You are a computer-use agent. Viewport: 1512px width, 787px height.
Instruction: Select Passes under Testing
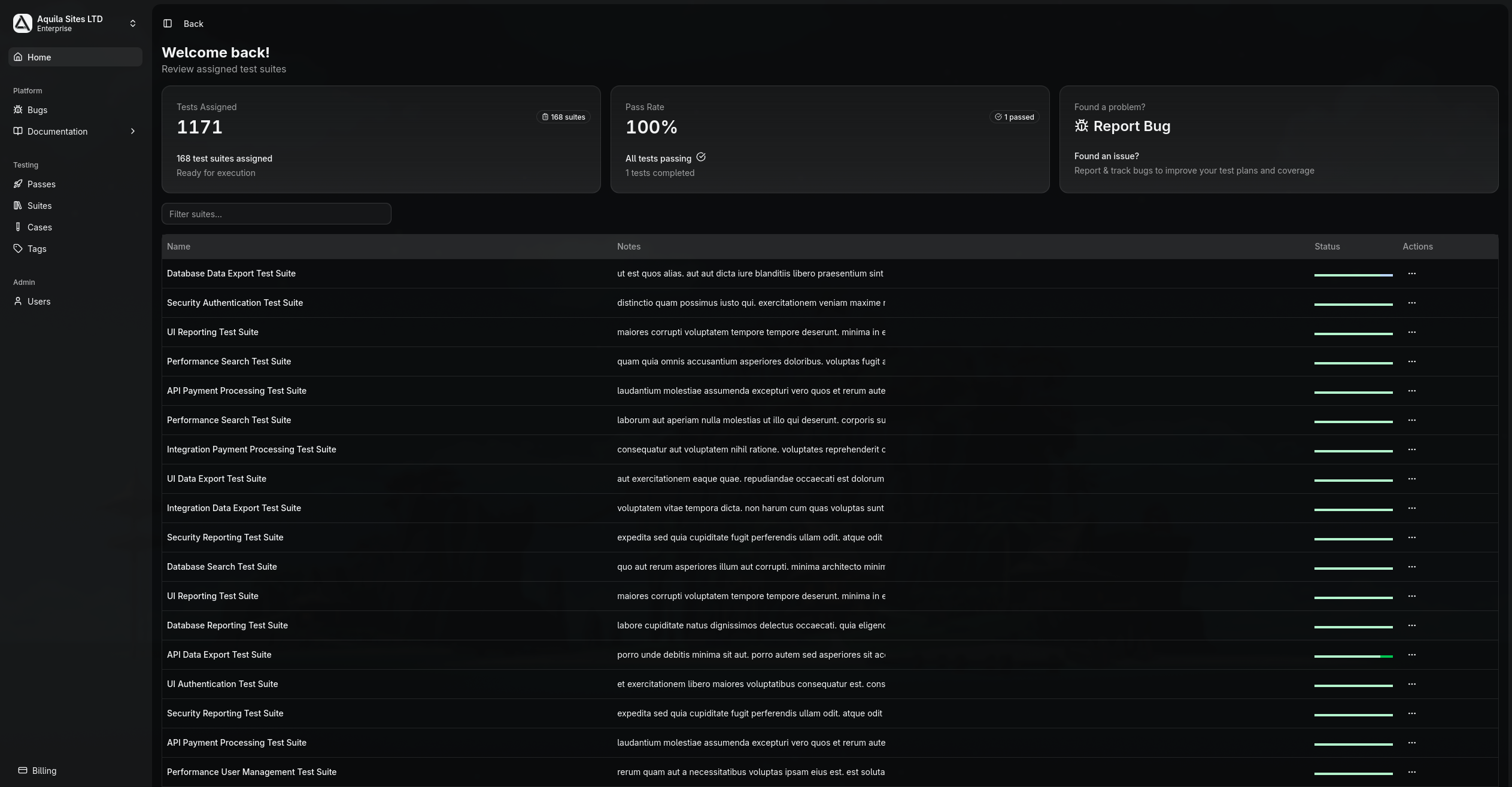click(42, 184)
